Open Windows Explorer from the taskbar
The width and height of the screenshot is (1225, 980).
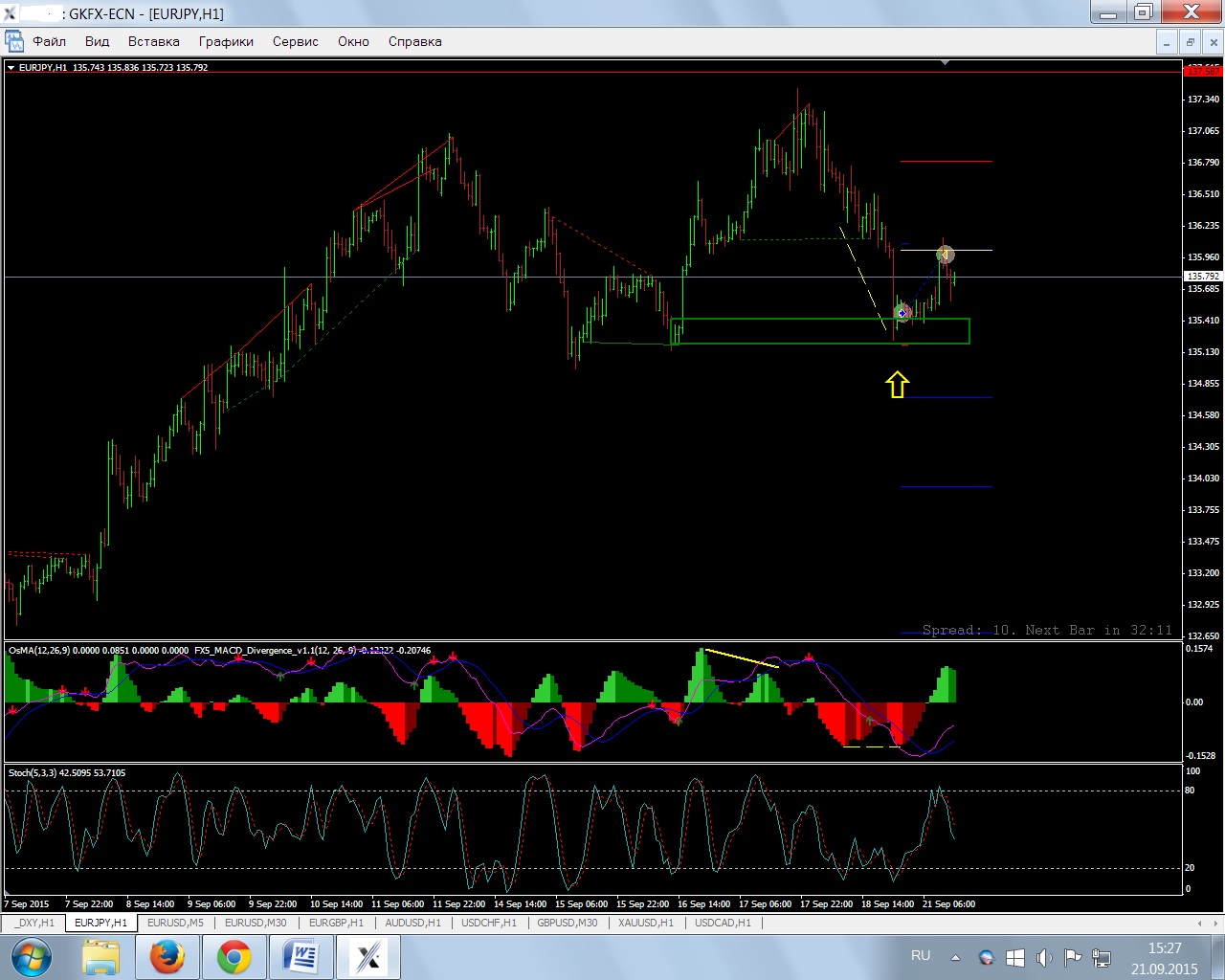101,957
